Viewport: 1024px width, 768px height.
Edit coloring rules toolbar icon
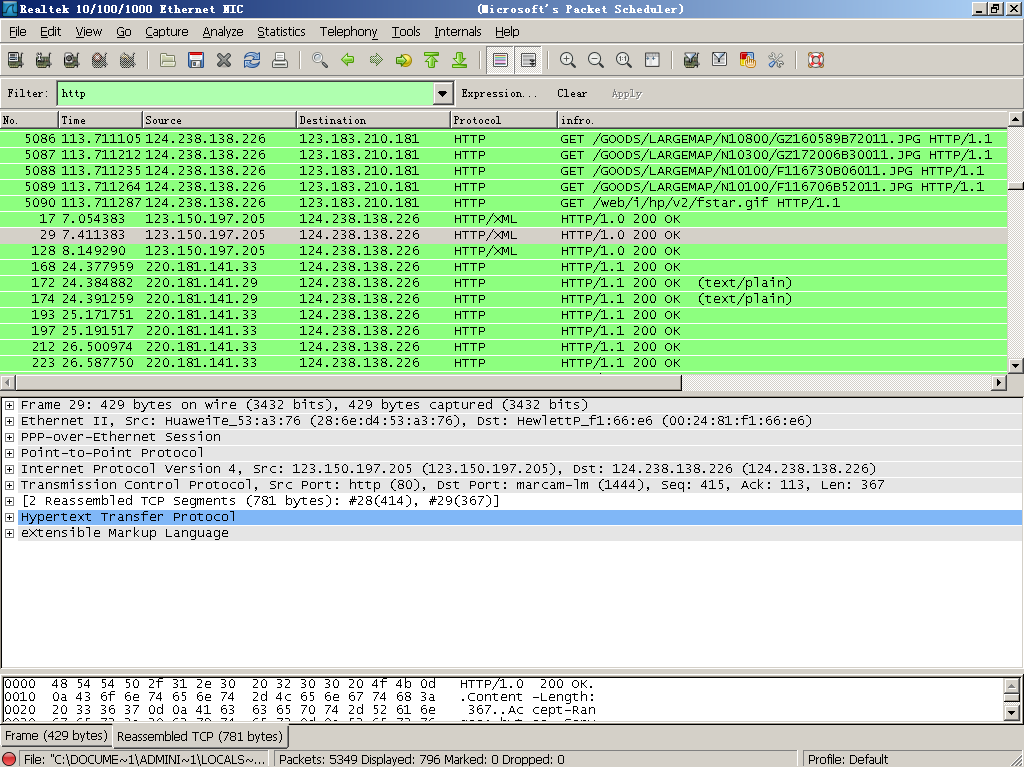point(748,60)
